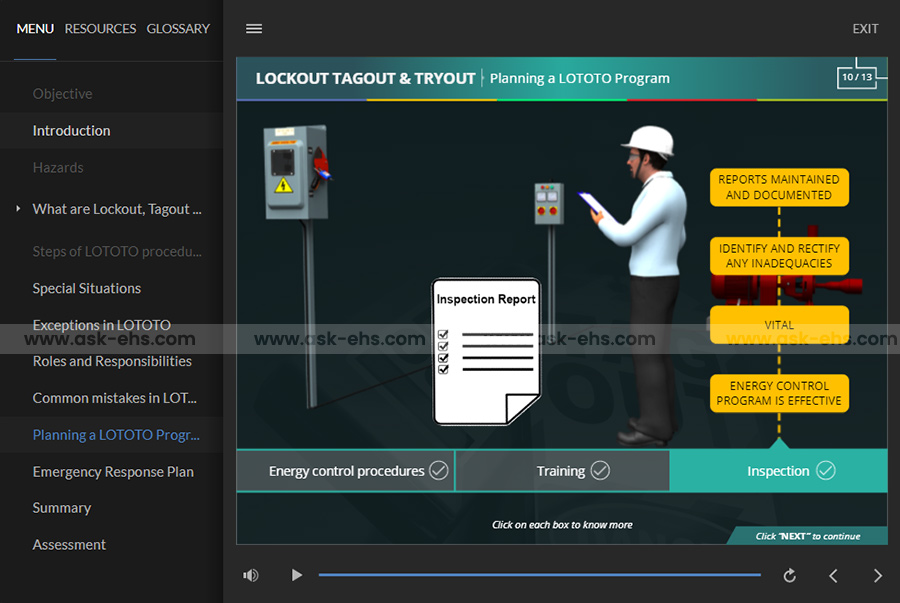Viewport: 900px width, 603px height.
Task: Advance with the next slide arrow
Action: point(877,575)
